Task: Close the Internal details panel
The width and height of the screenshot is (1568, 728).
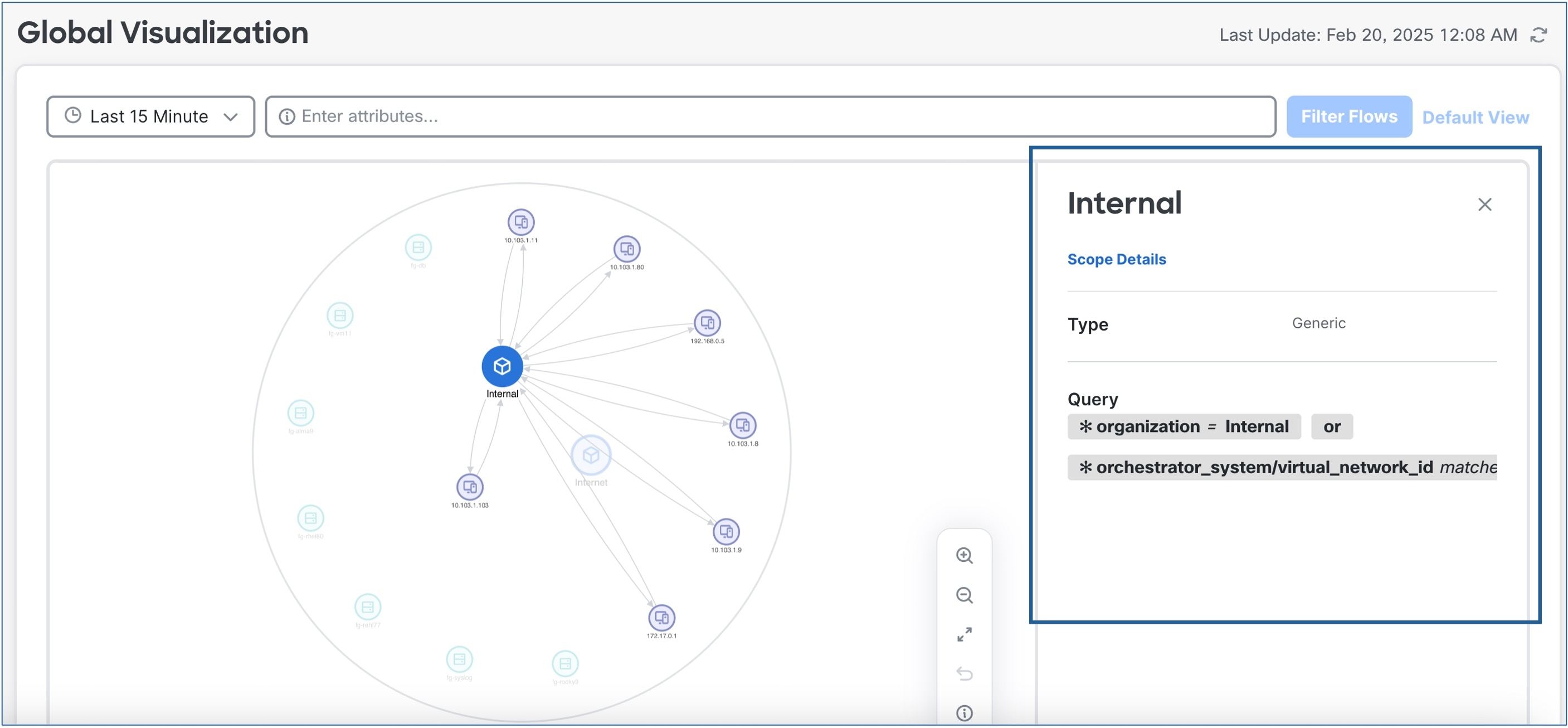Action: point(1484,205)
